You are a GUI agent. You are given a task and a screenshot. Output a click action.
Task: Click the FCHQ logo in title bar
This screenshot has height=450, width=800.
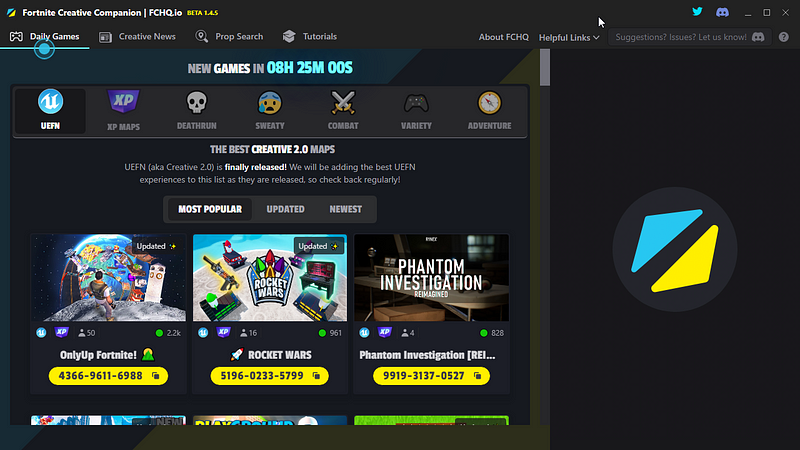coord(11,13)
